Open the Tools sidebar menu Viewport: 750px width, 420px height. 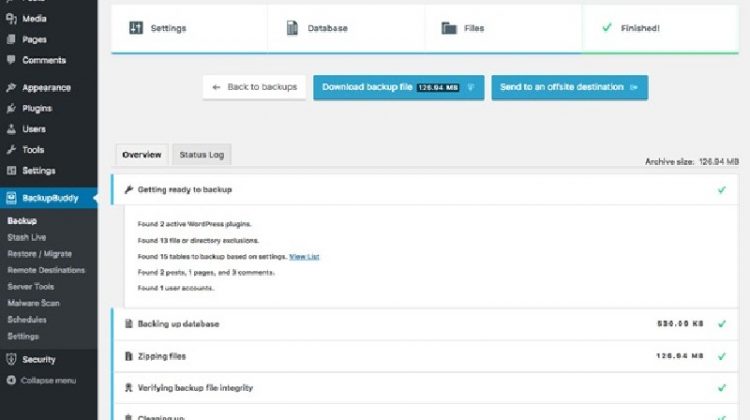click(33, 150)
